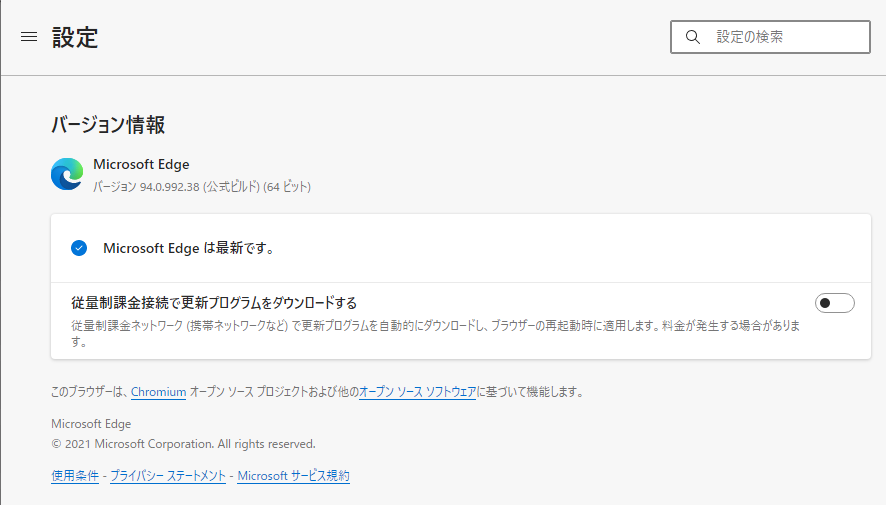
Task: Open the Microsoft サービス規約 link
Action: point(293,476)
